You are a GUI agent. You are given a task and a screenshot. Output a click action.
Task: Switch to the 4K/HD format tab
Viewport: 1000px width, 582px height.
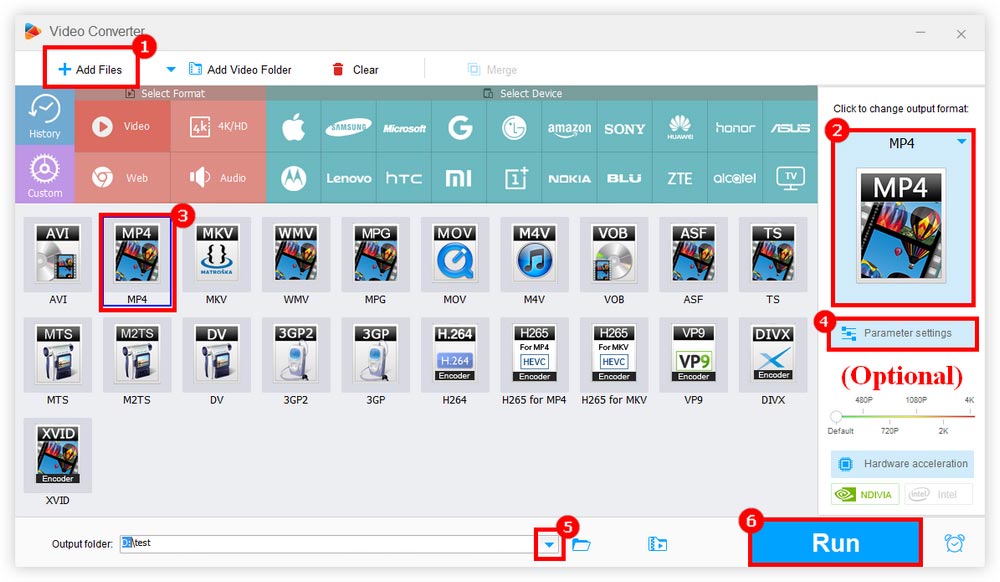coord(218,126)
